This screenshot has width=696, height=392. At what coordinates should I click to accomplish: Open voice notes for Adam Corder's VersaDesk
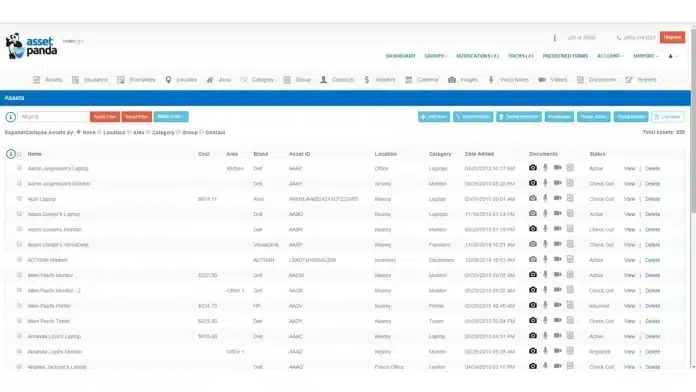[545, 244]
